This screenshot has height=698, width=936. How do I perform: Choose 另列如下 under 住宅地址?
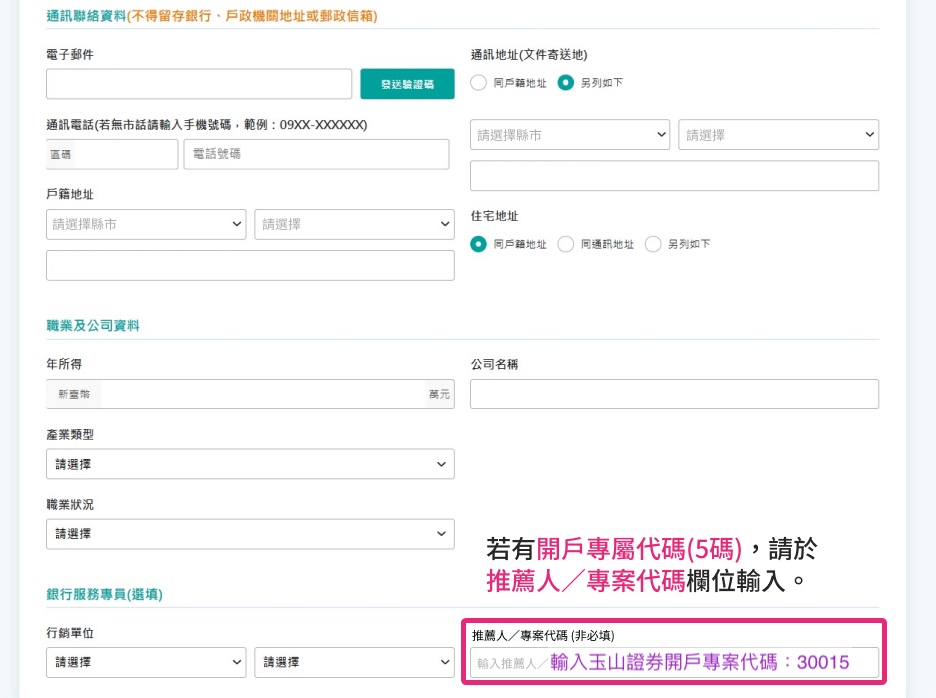[653, 244]
